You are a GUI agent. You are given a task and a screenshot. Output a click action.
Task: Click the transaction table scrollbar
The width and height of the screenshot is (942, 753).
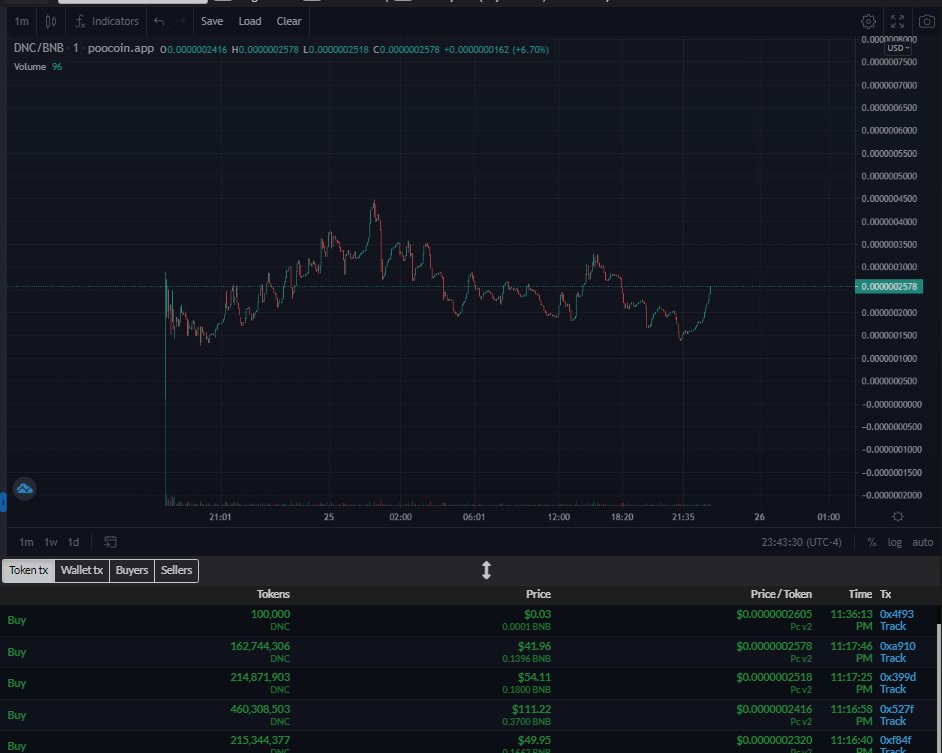pos(939,688)
